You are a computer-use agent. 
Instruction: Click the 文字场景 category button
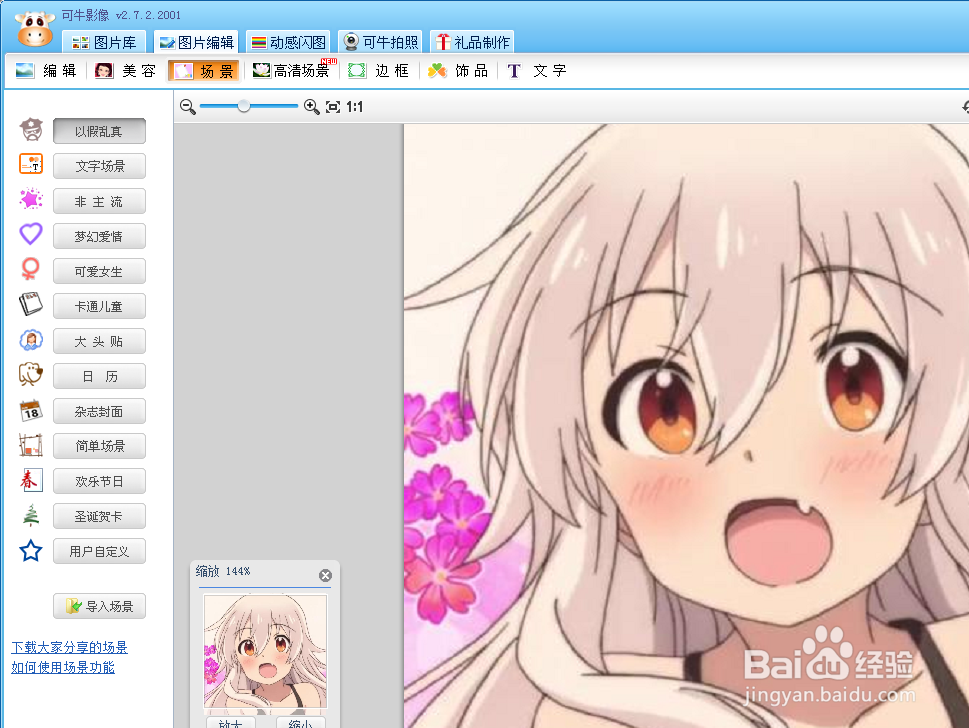99,166
